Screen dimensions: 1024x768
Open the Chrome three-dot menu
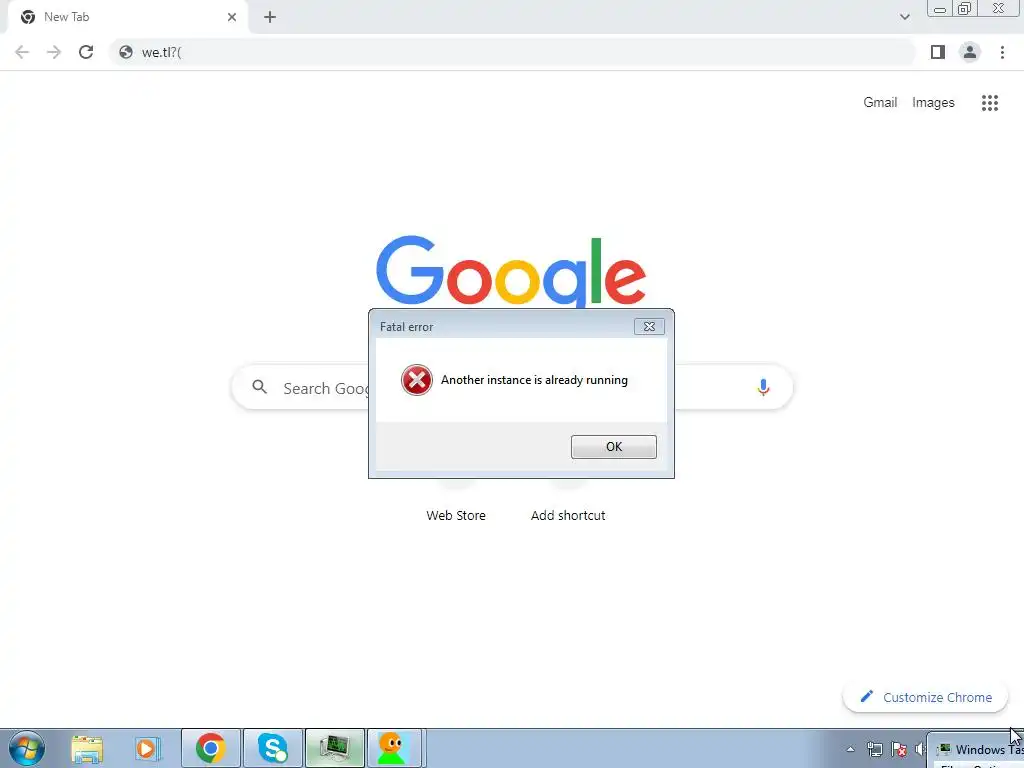point(1002,52)
